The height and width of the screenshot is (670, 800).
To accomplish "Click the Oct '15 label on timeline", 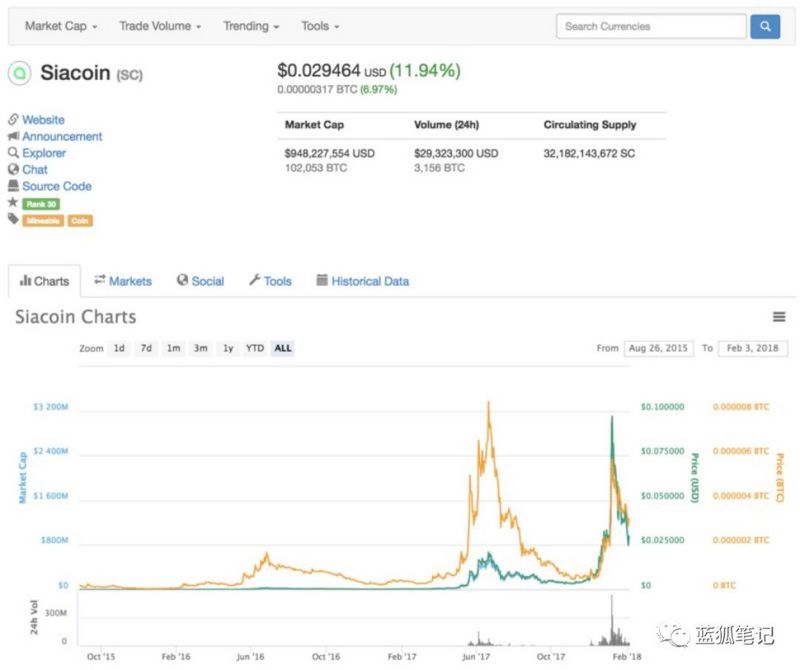I will coord(101,657).
